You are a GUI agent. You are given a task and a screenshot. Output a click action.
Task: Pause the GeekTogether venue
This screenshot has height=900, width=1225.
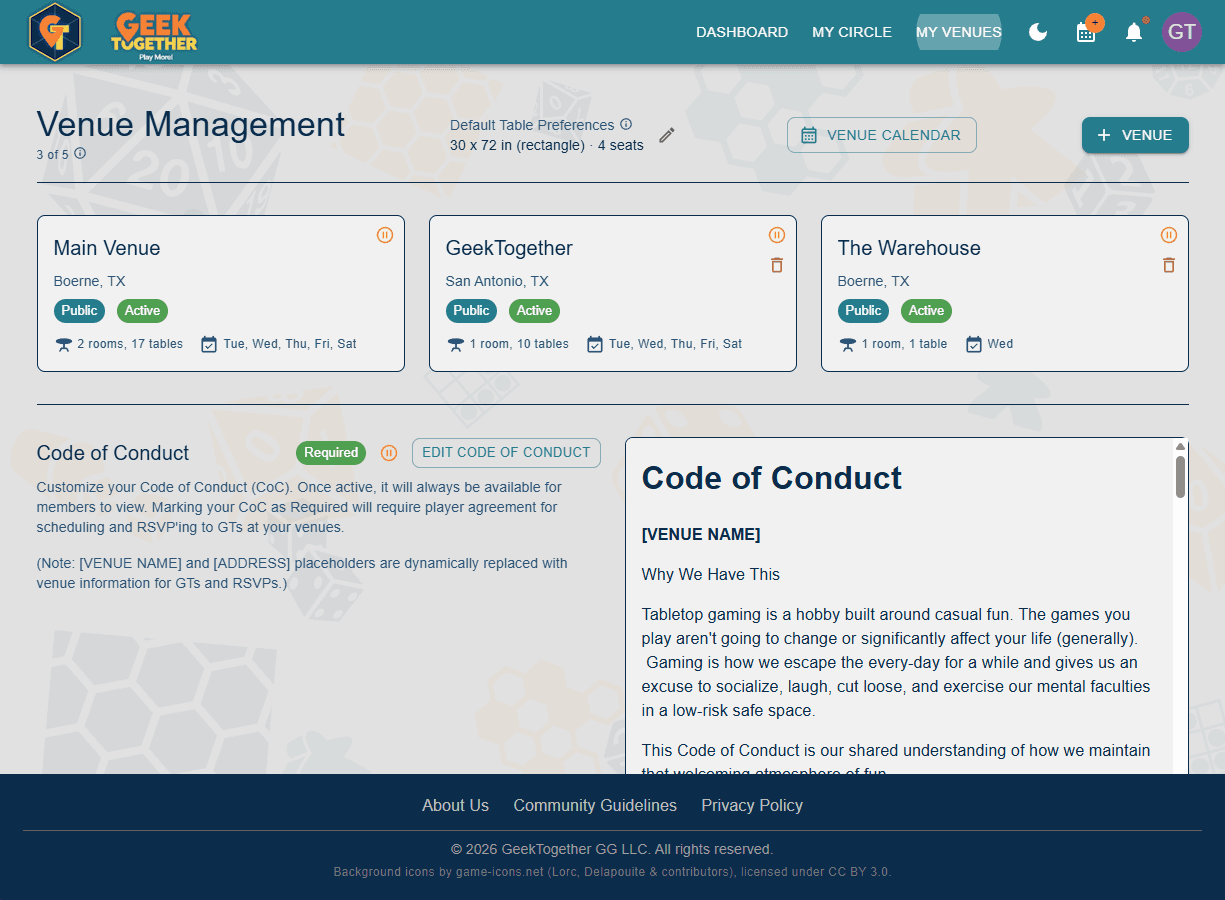777,235
